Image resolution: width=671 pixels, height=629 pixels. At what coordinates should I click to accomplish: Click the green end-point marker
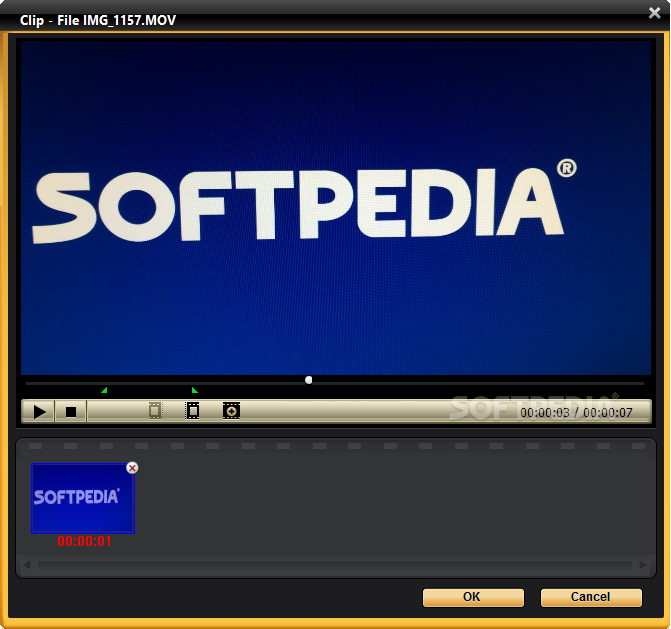click(x=195, y=390)
